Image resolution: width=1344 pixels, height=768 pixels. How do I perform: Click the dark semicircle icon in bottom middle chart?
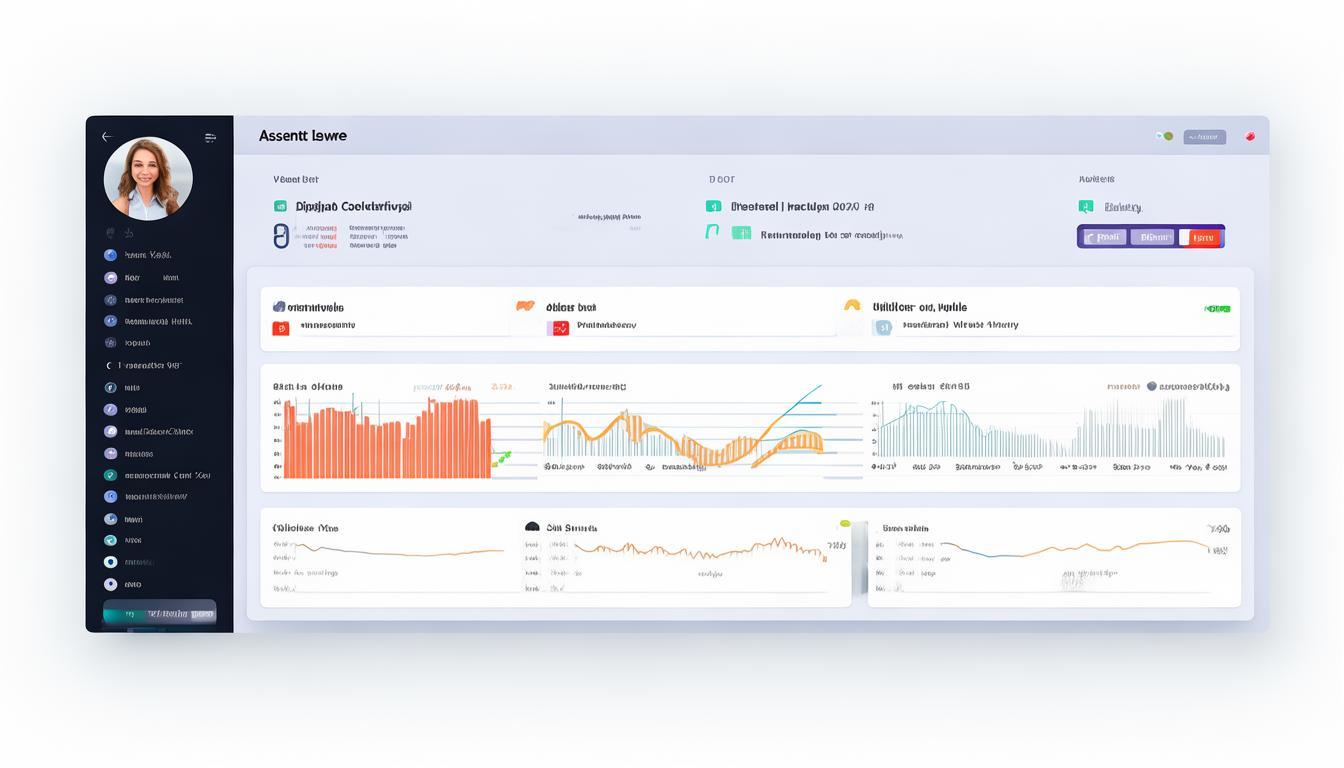coord(532,527)
